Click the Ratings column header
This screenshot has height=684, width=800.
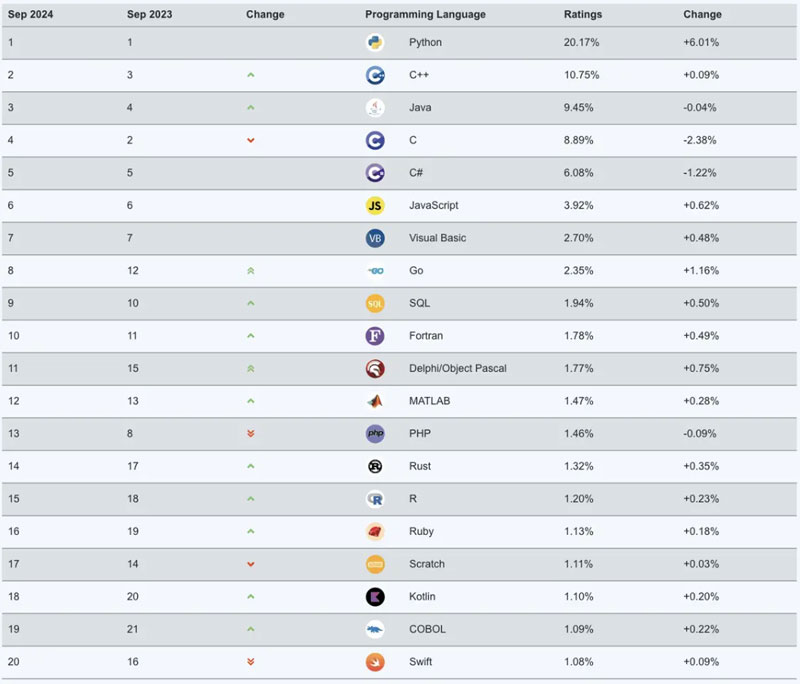tap(583, 15)
